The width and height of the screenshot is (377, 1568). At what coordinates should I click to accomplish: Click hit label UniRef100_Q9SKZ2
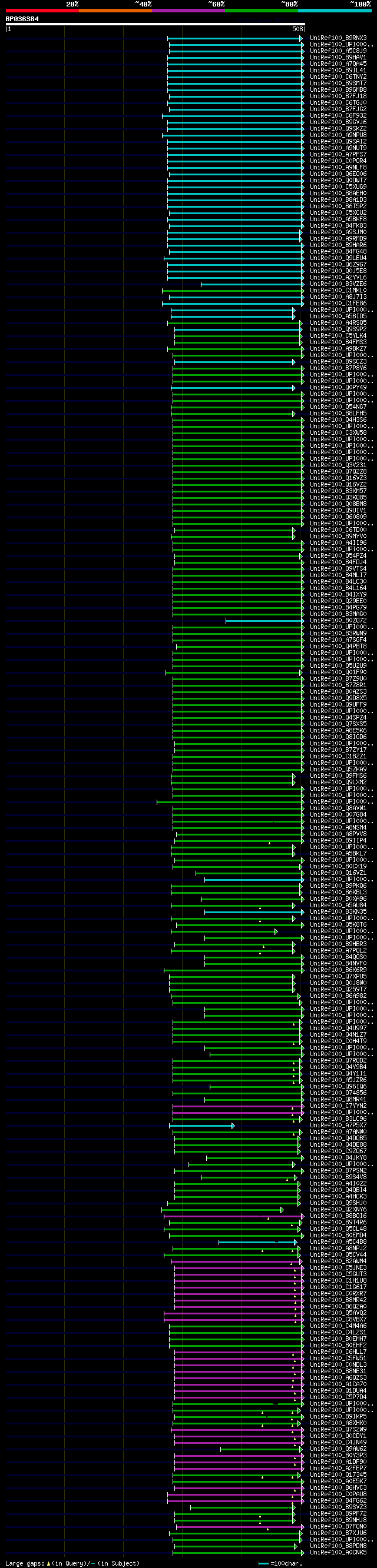[338, 129]
